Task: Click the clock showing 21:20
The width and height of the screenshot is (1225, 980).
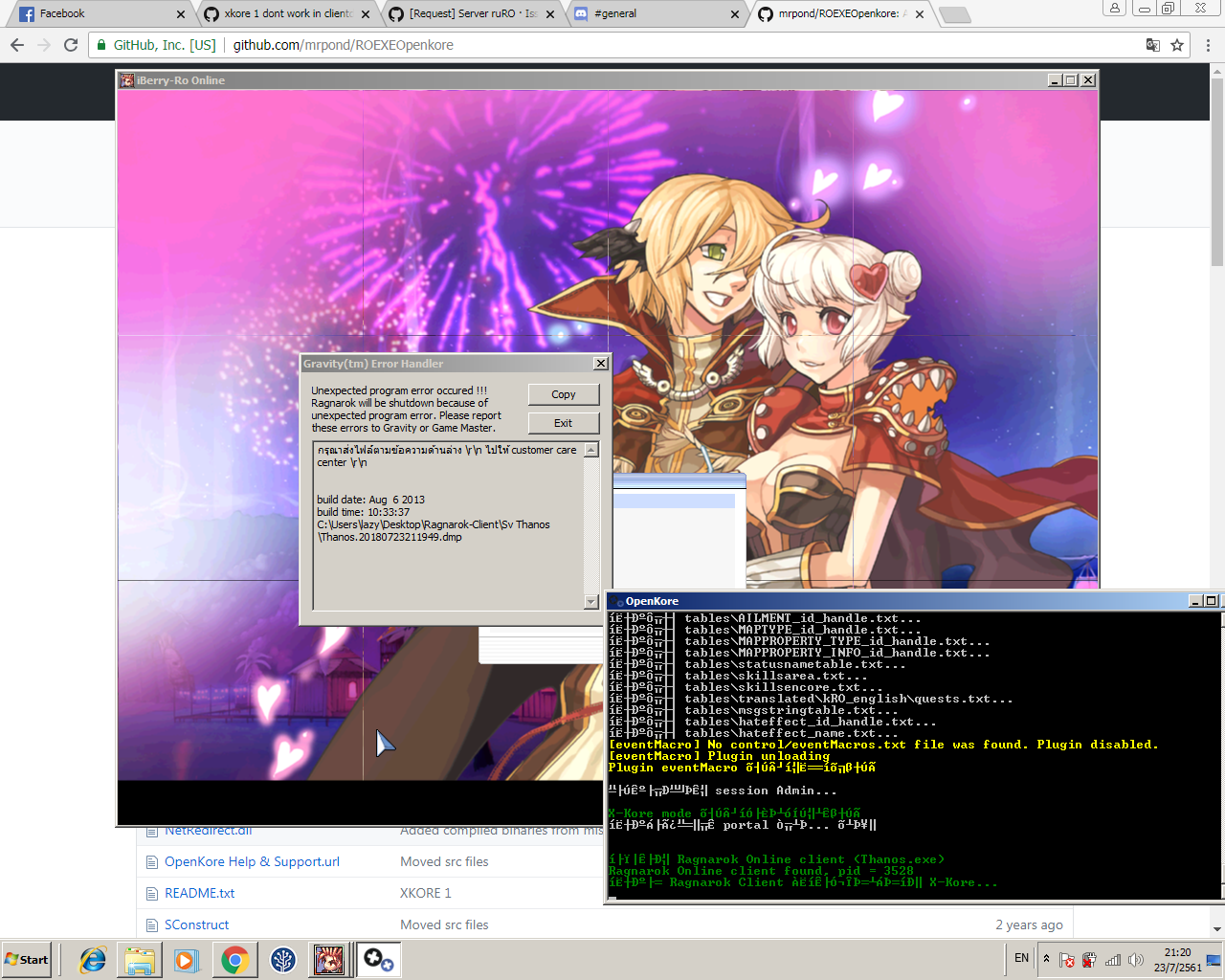Action: (x=1177, y=960)
